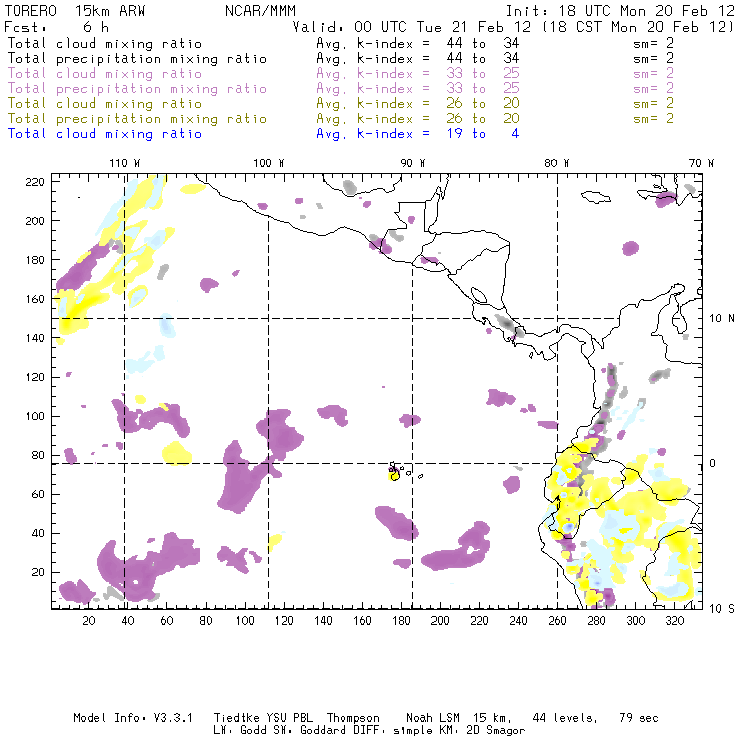The height and width of the screenshot is (740, 740).
Task: Click the NCAR/MMM header label
Action: pyautogui.click(x=251, y=9)
